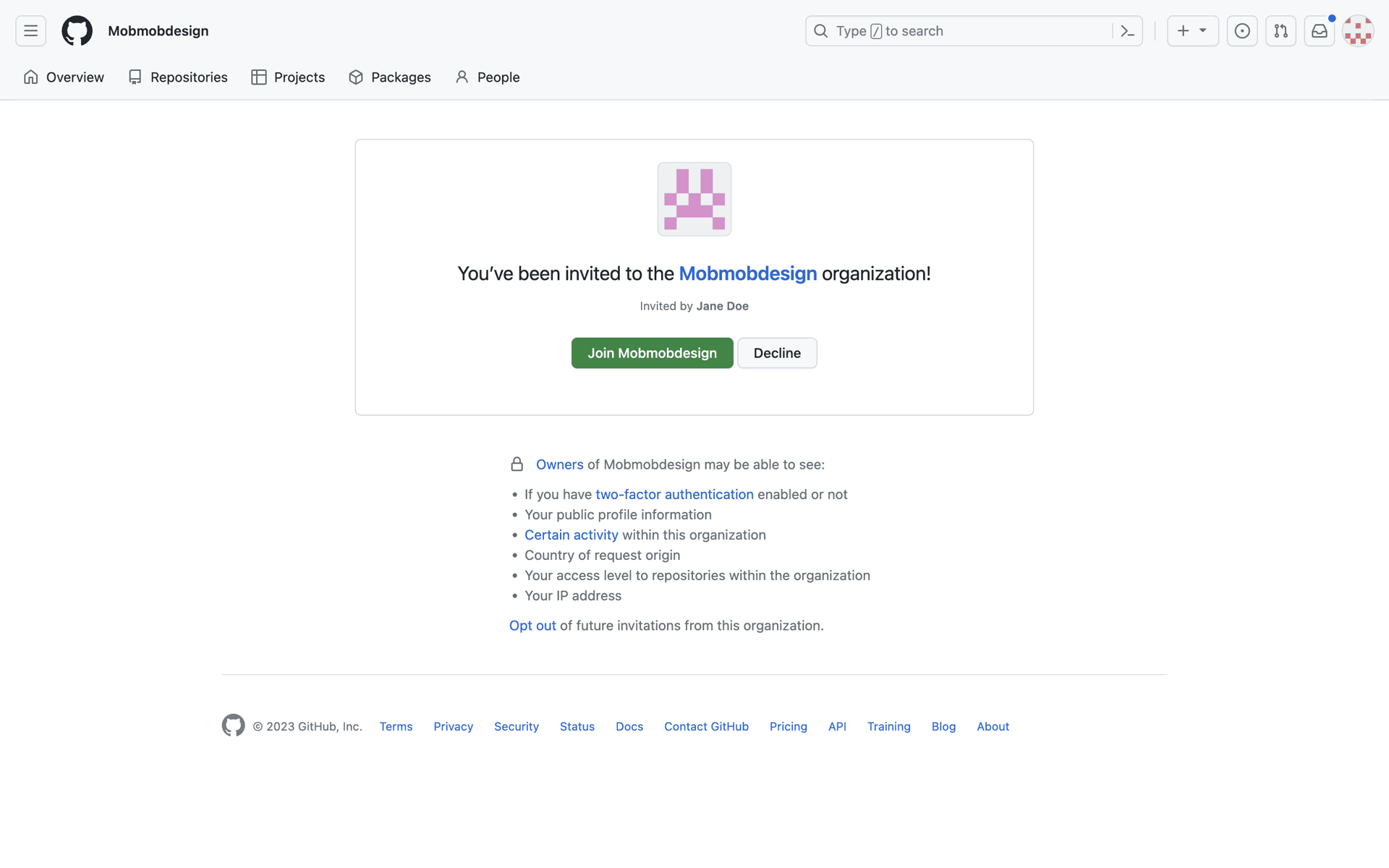
Task: Open the Terms footer link
Action: coord(396,726)
